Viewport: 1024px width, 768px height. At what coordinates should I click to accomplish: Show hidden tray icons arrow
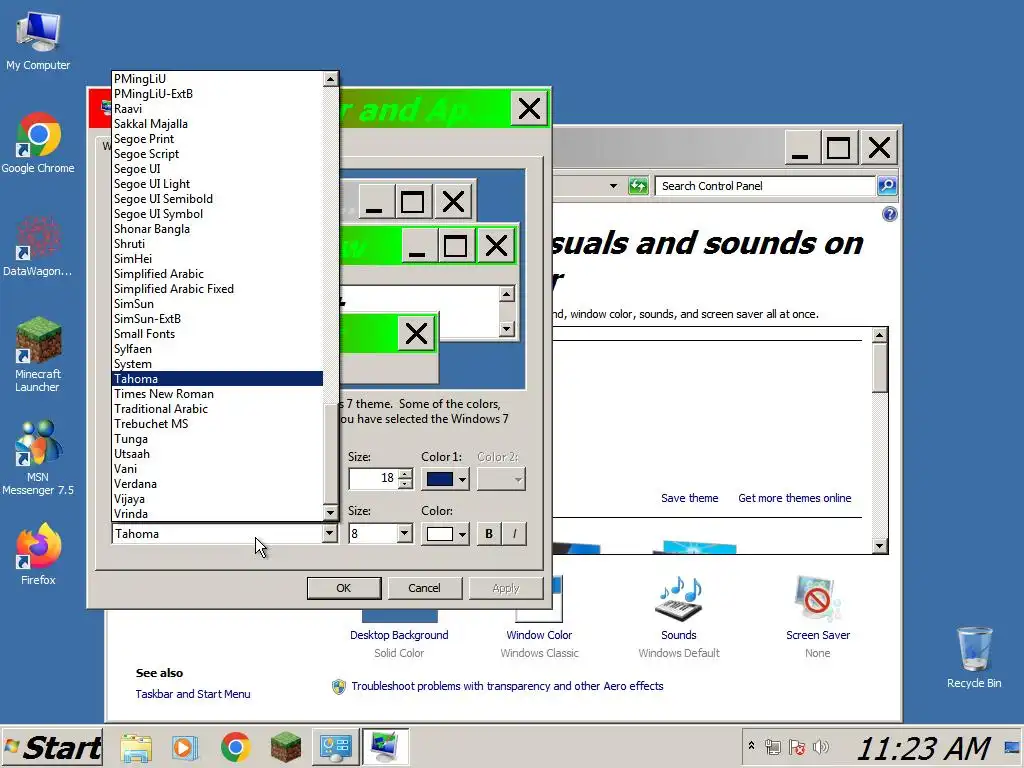click(x=751, y=746)
